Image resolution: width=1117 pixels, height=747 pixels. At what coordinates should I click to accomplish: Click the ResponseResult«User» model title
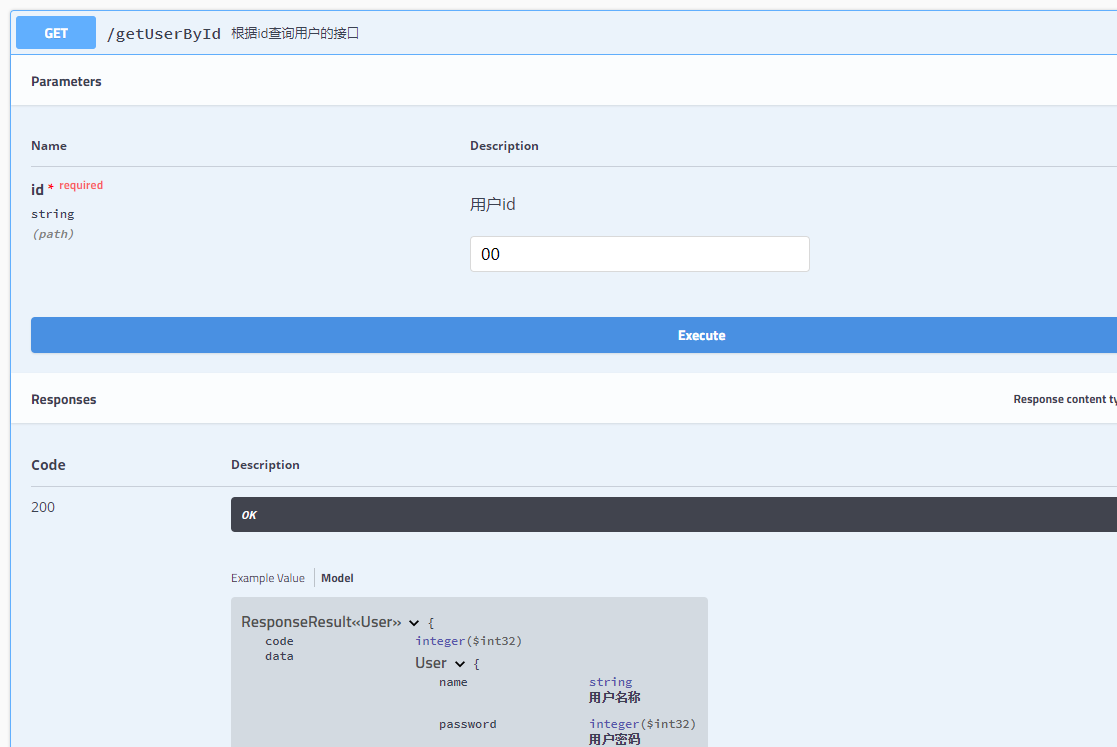321,622
